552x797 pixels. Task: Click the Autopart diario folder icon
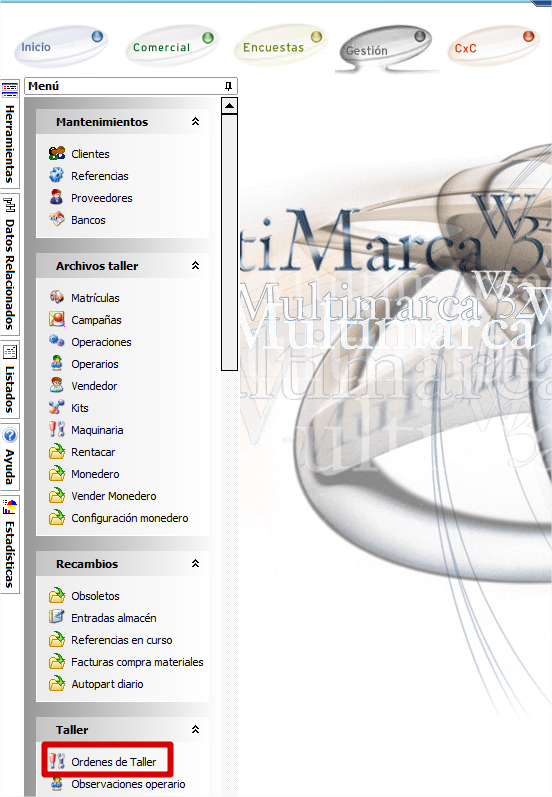tap(57, 683)
